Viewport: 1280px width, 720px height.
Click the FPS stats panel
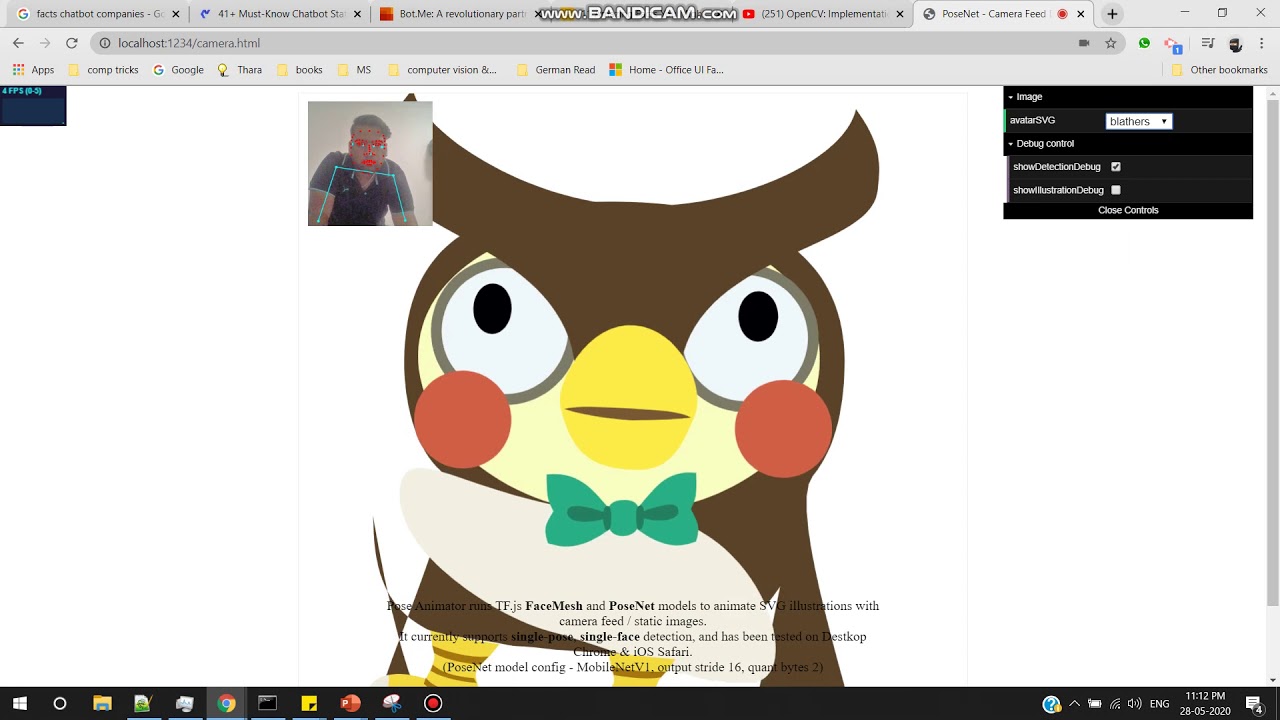click(x=33, y=105)
